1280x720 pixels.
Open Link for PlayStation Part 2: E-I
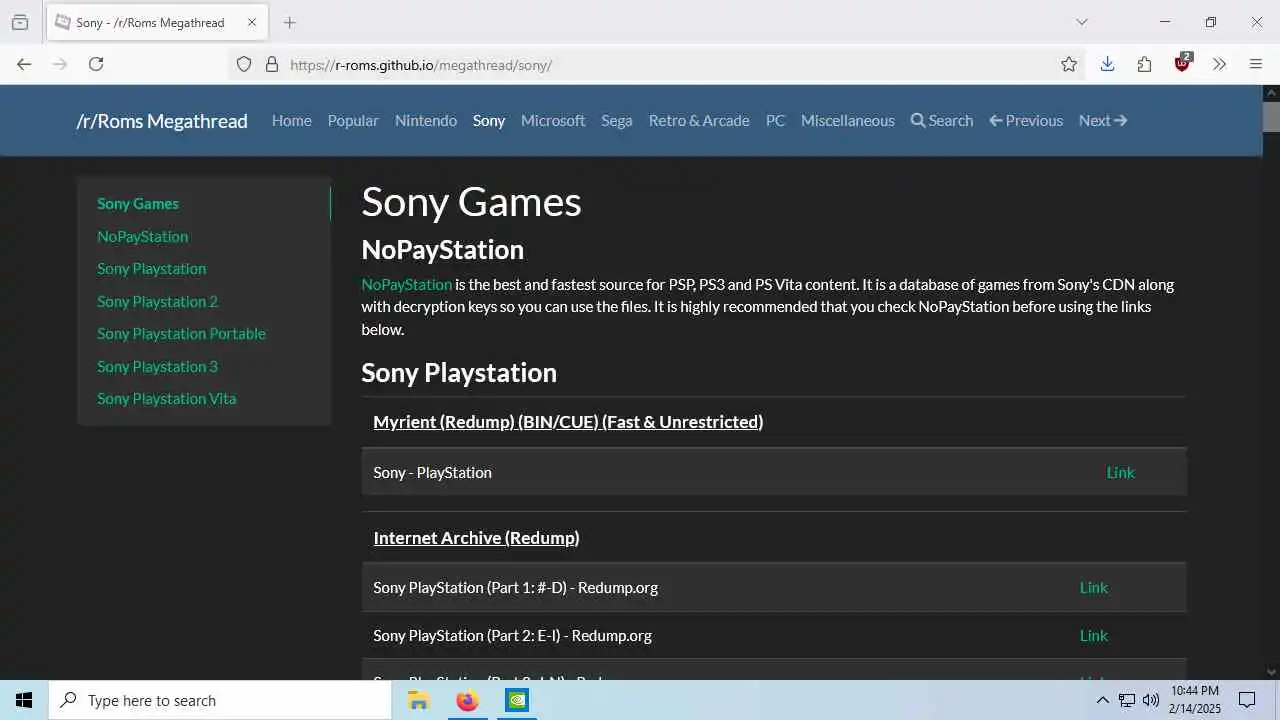pyautogui.click(x=1093, y=635)
